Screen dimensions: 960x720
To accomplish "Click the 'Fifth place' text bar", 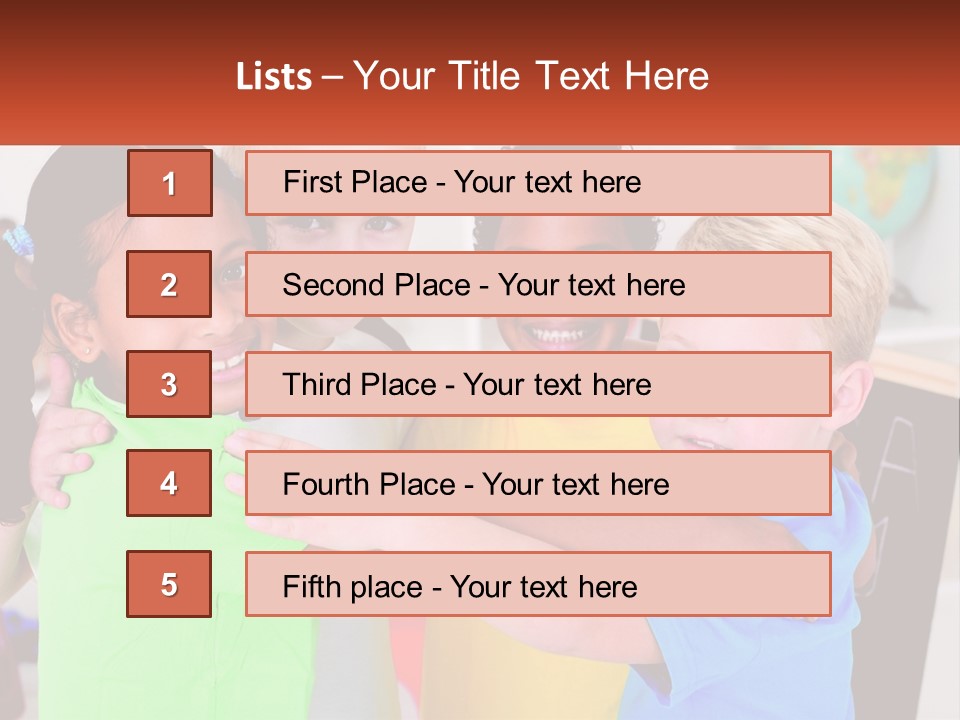I will coord(538,584).
